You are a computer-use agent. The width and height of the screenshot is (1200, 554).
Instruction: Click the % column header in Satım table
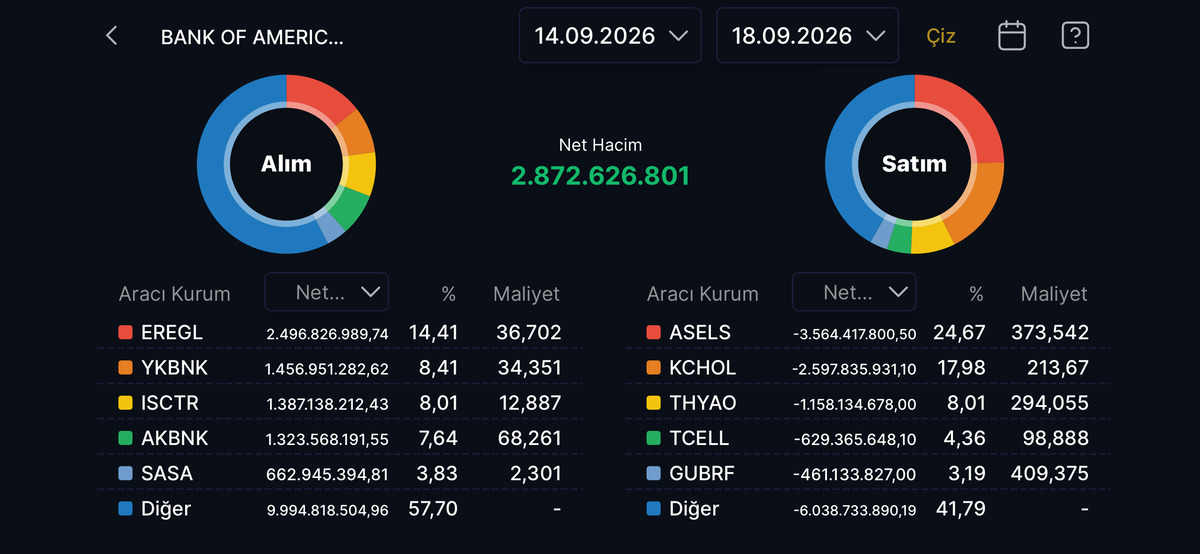[x=976, y=294]
